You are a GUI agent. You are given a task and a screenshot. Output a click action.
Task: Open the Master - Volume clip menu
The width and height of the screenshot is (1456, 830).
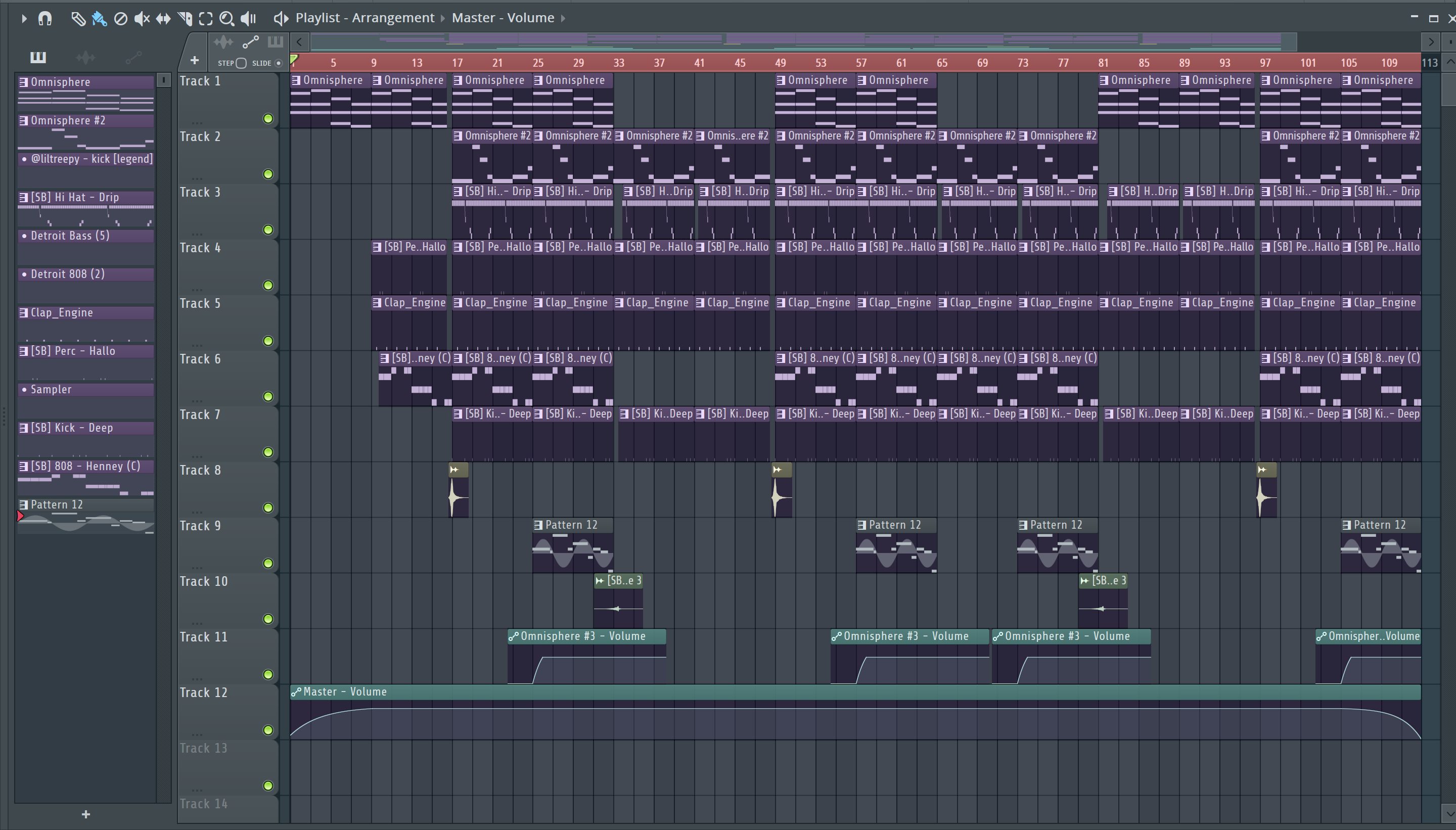pos(503,18)
